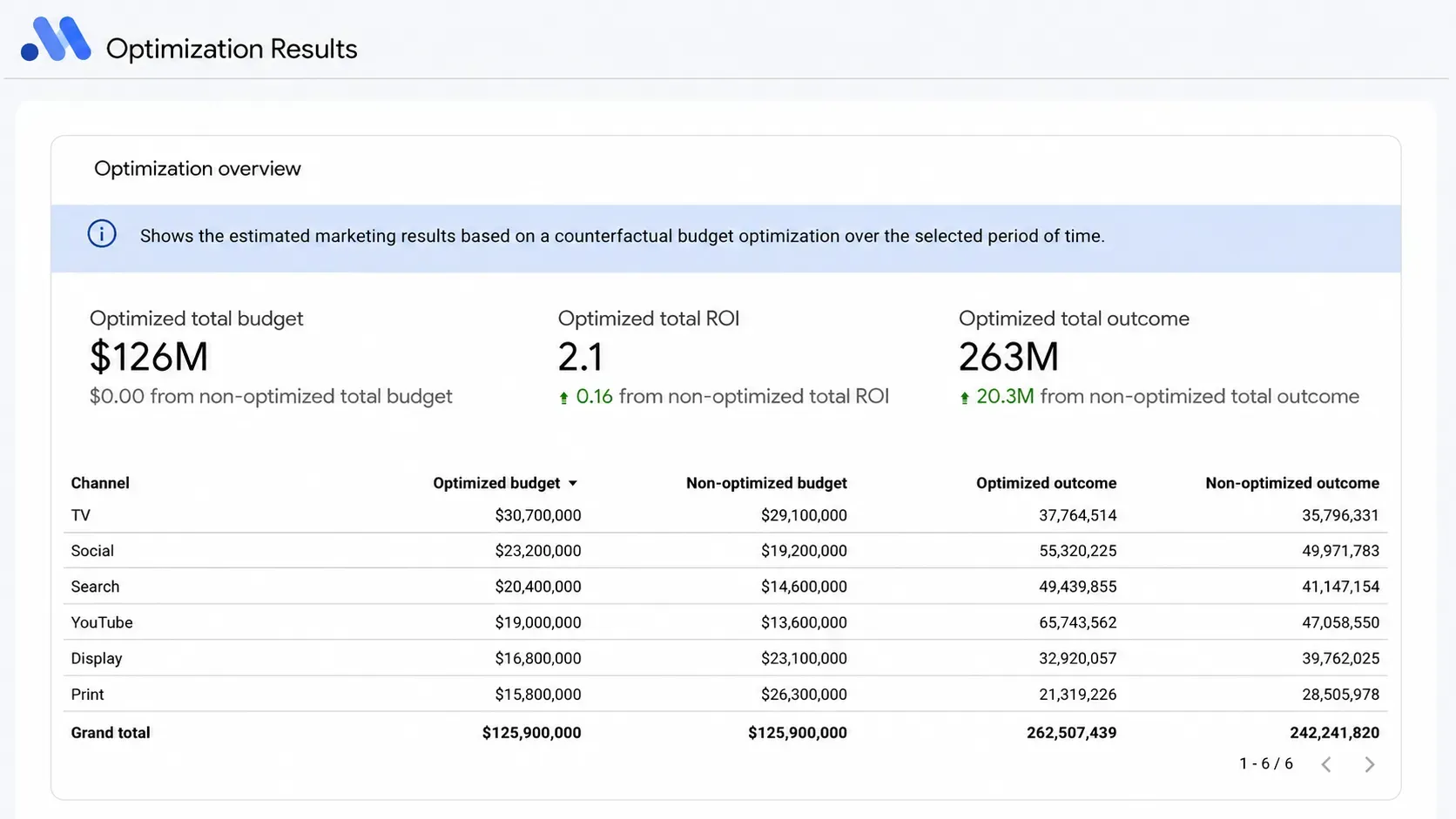
Task: Click '$0.00 from non-optimized total budget' text
Action: (x=271, y=397)
